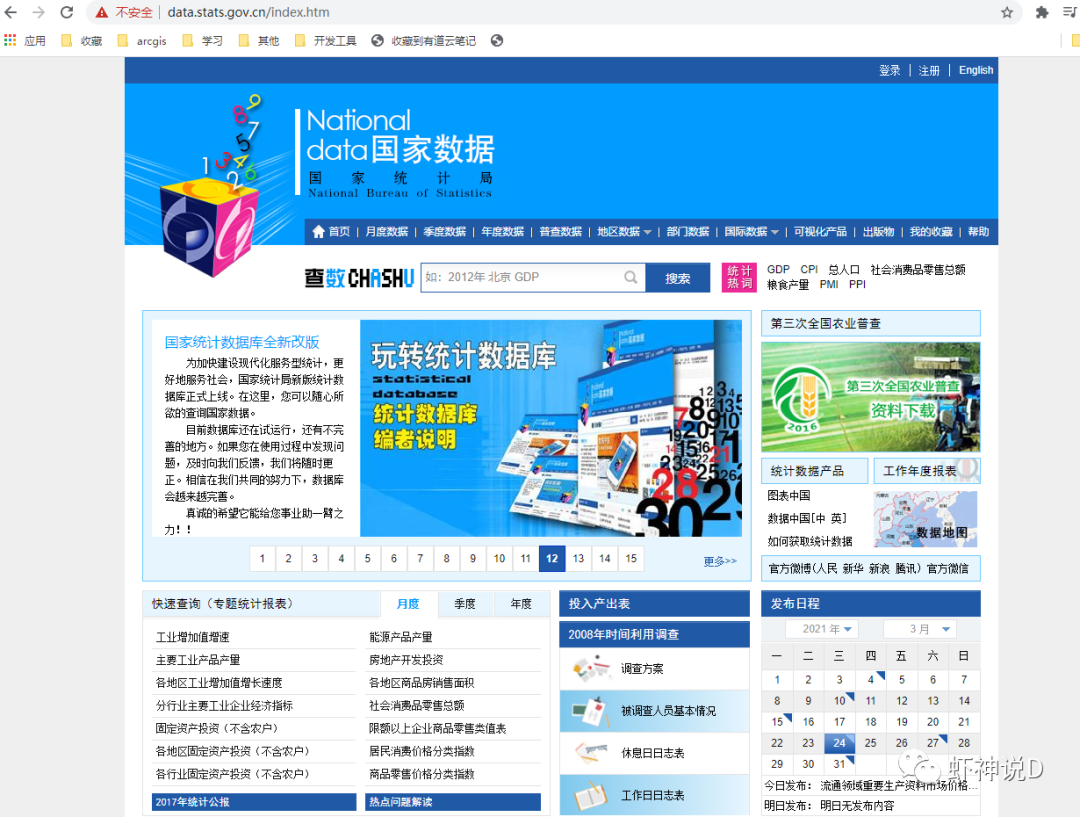
Task: Click the PMI hot word link
Action: (829, 285)
